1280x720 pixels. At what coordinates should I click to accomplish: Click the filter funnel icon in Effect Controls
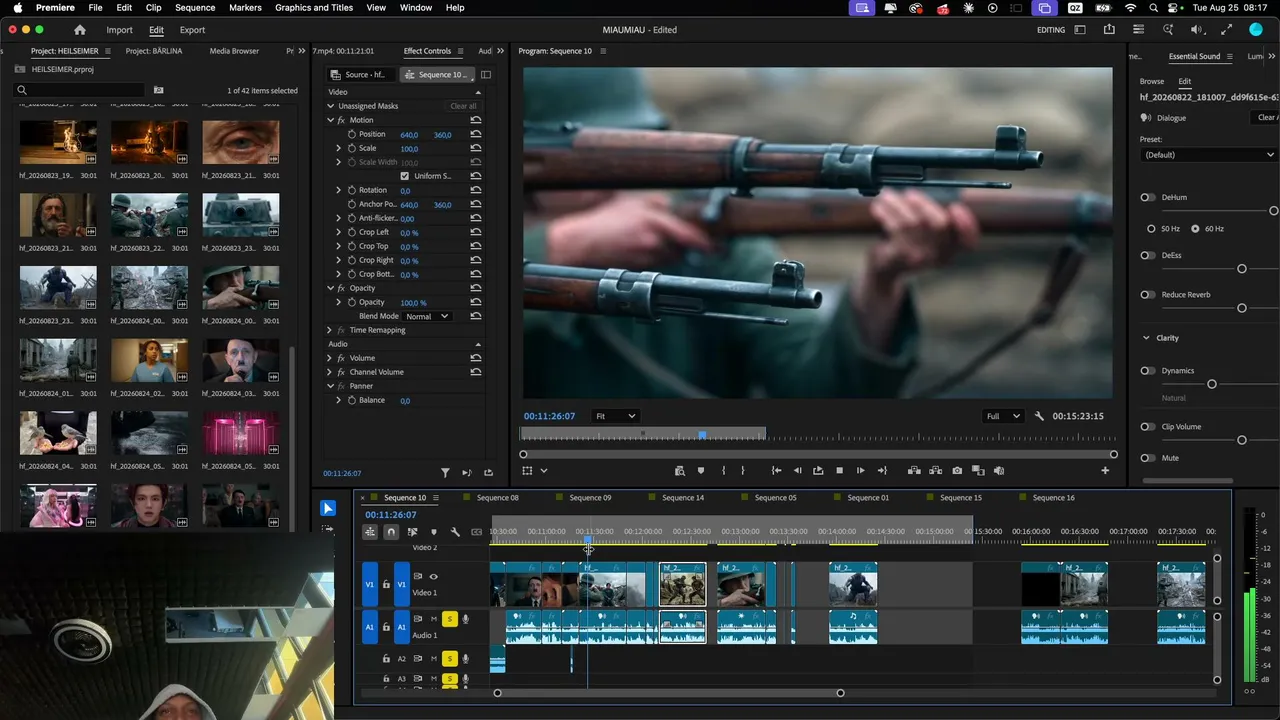point(446,473)
